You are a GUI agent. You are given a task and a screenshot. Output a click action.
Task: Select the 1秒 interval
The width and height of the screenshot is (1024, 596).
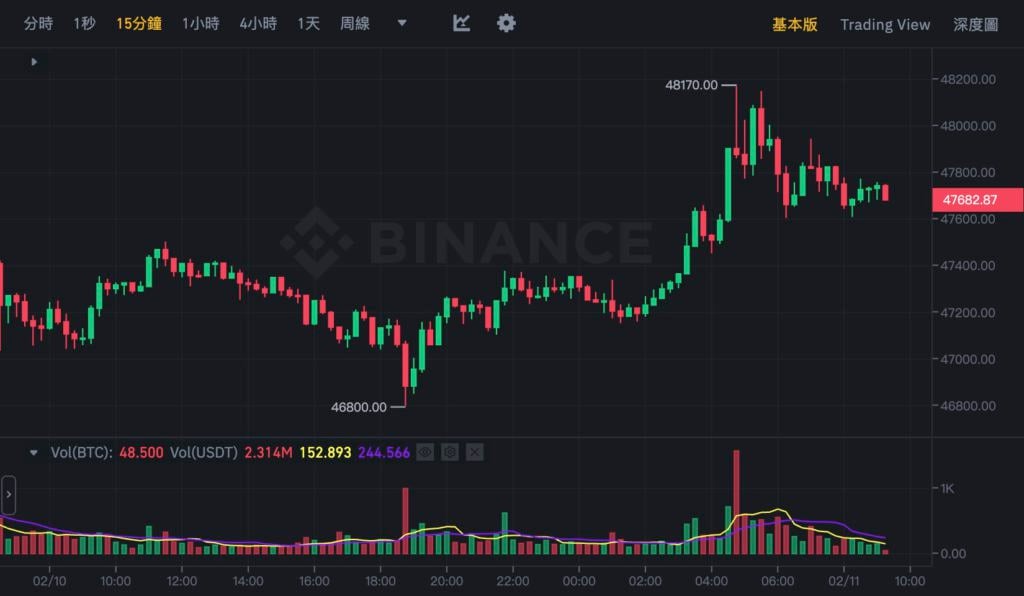(84, 23)
